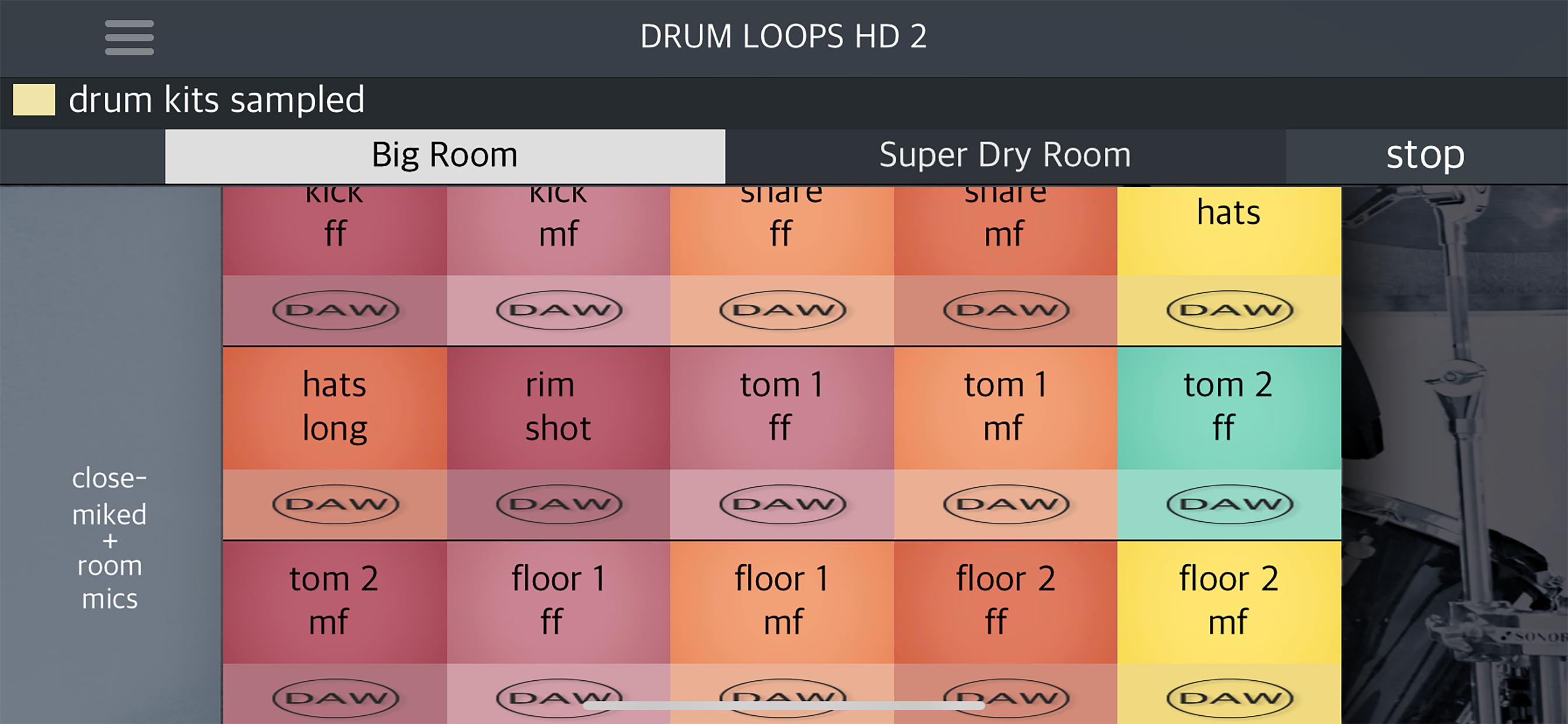
Task: Click the DAW icon under floor 2 mf
Action: [1230, 697]
